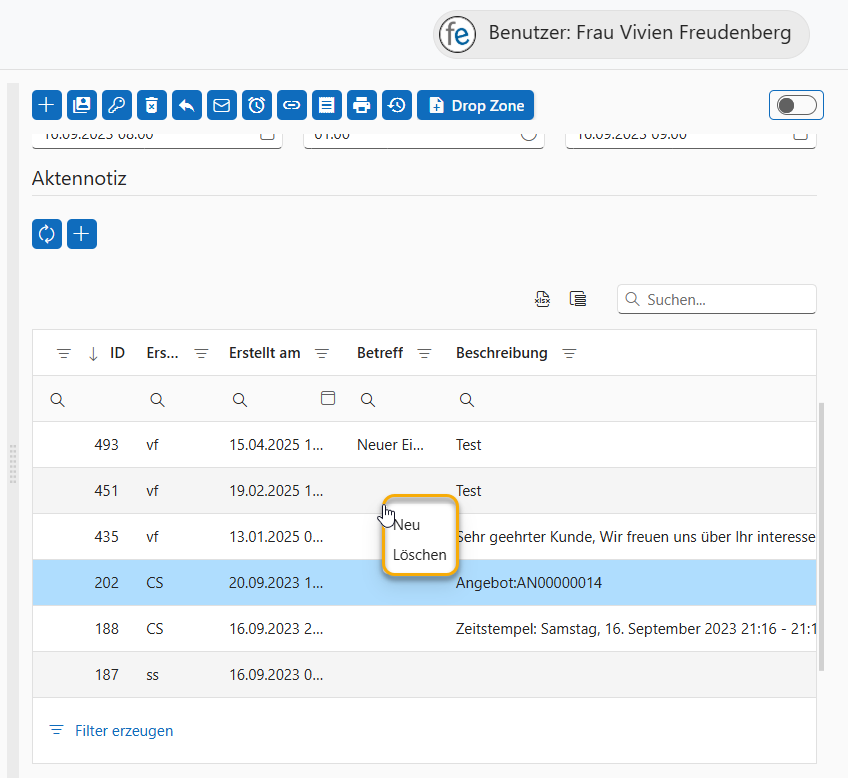848x778 pixels.
Task: Click the reply arrow toolbar icon
Action: coord(187,105)
